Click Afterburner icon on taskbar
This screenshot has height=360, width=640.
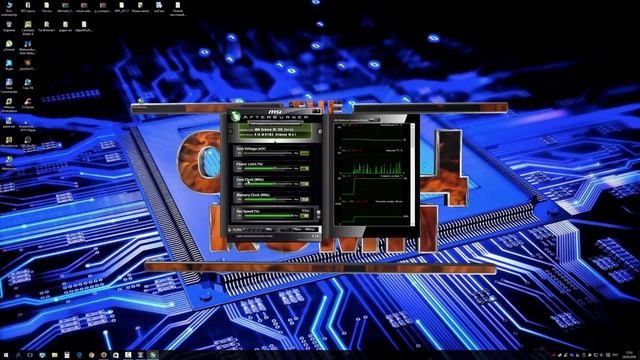153,355
